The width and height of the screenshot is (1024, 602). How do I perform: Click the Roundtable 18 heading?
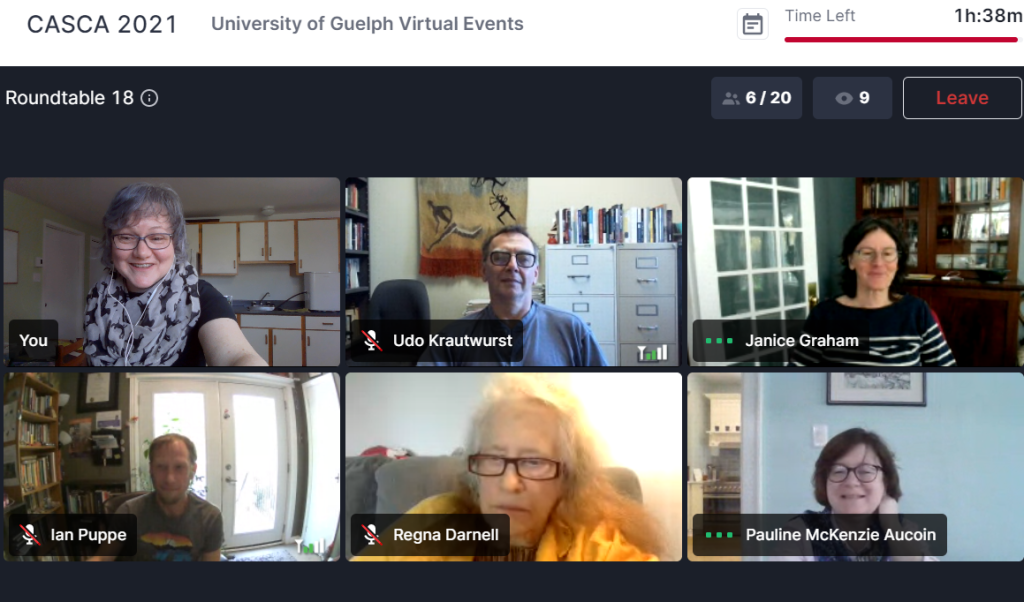coord(69,98)
